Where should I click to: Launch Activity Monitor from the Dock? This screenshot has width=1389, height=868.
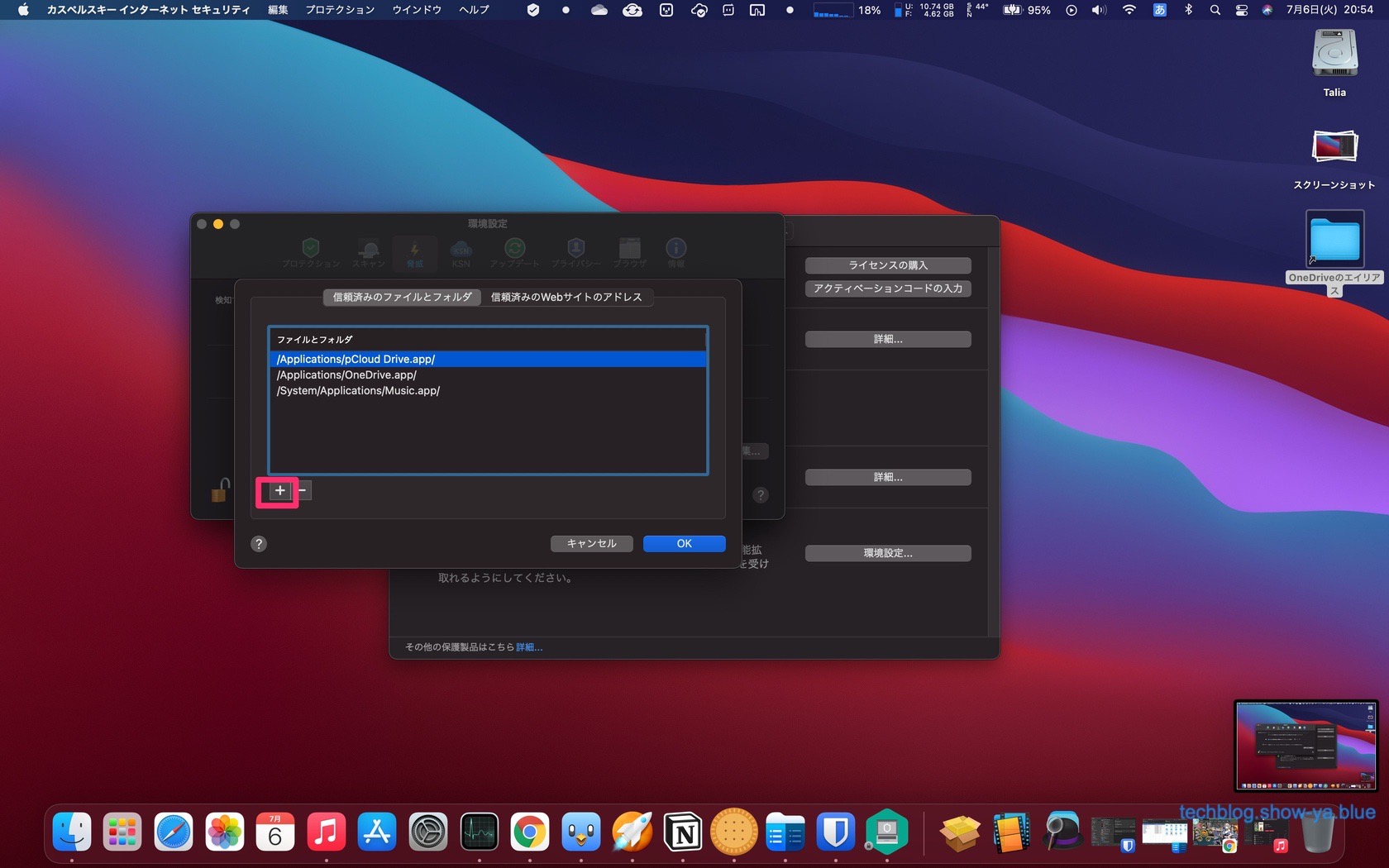(480, 832)
